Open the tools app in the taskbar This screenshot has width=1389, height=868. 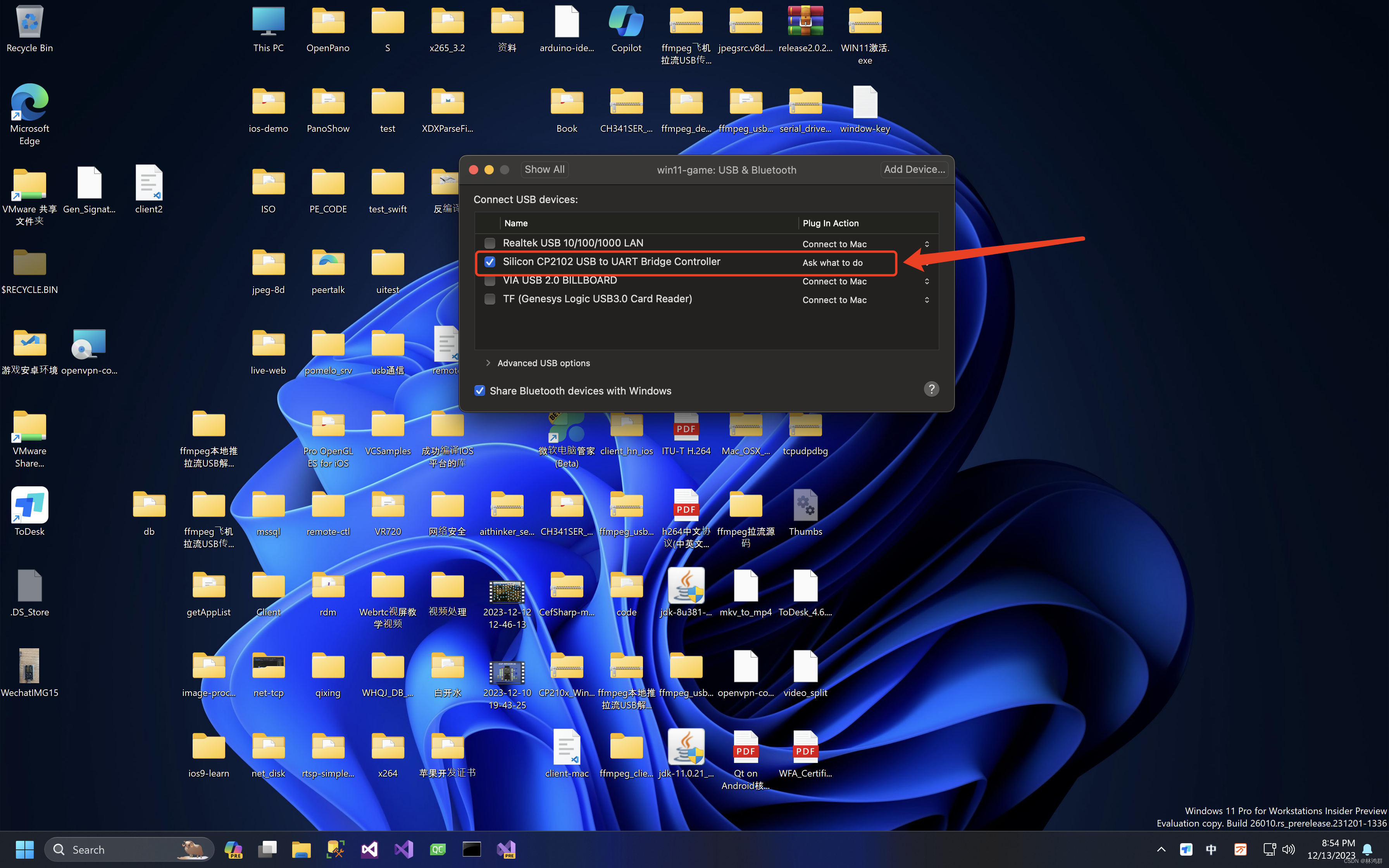[x=335, y=850]
